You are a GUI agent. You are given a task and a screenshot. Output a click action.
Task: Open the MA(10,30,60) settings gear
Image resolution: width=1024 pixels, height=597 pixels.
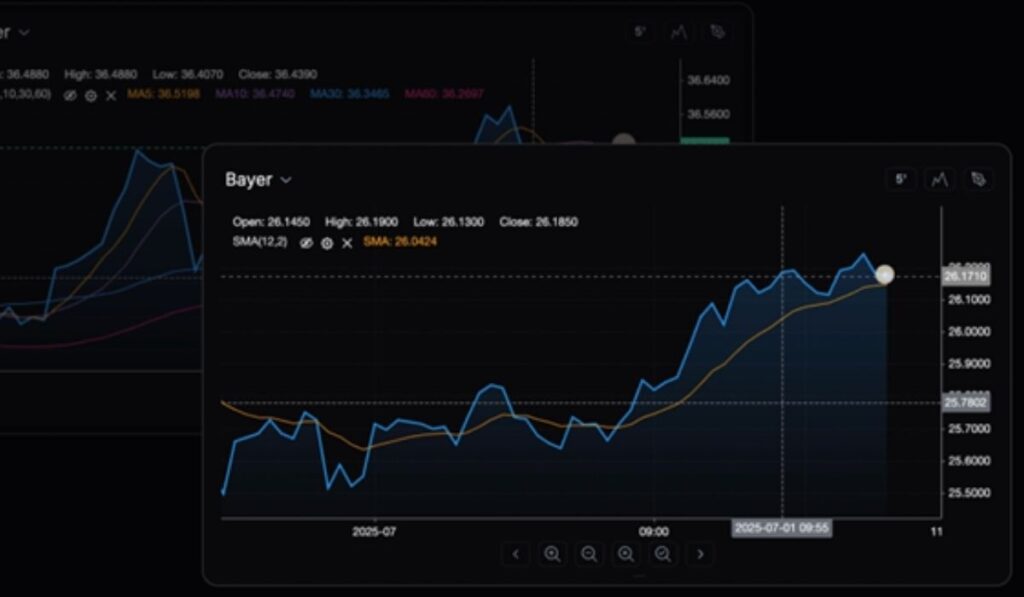tap(90, 97)
